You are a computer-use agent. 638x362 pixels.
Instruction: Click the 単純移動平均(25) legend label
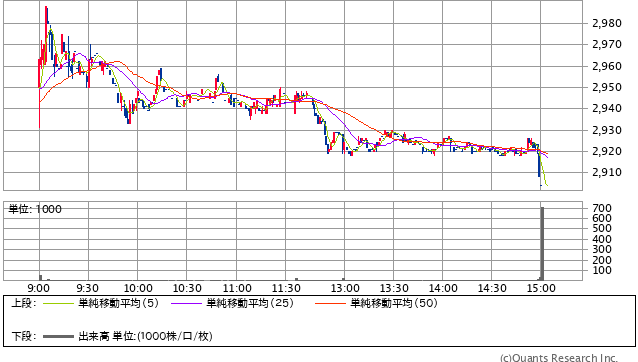pos(250,303)
